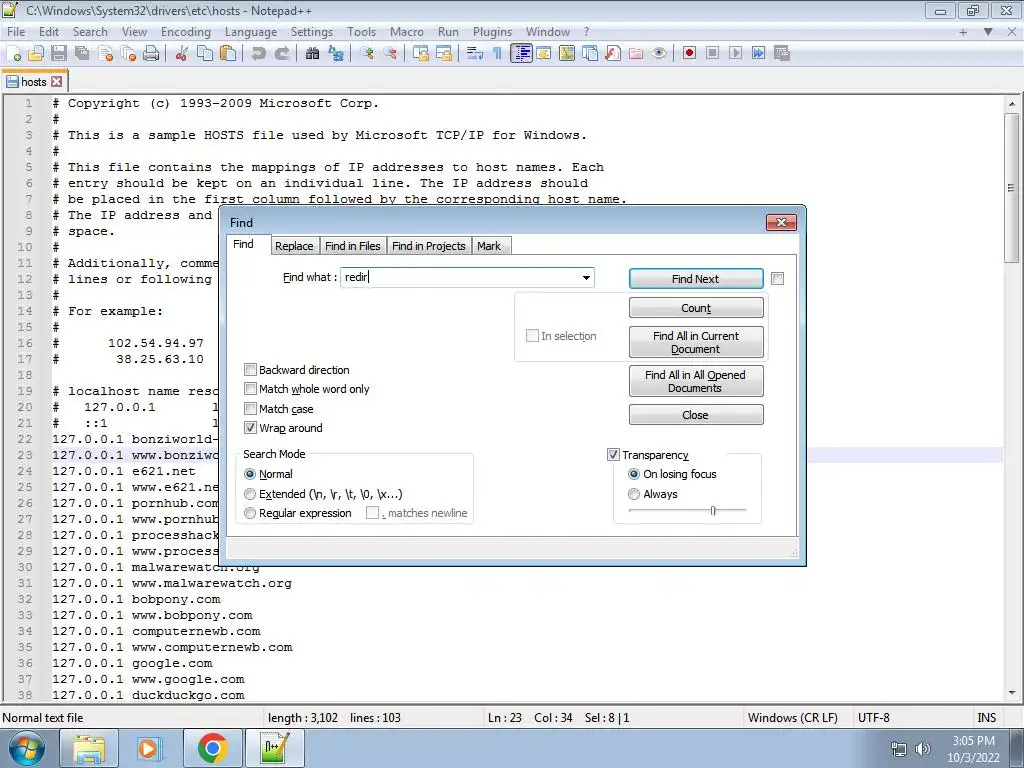
Task: Click the Redo arrow icon
Action: click(282, 54)
